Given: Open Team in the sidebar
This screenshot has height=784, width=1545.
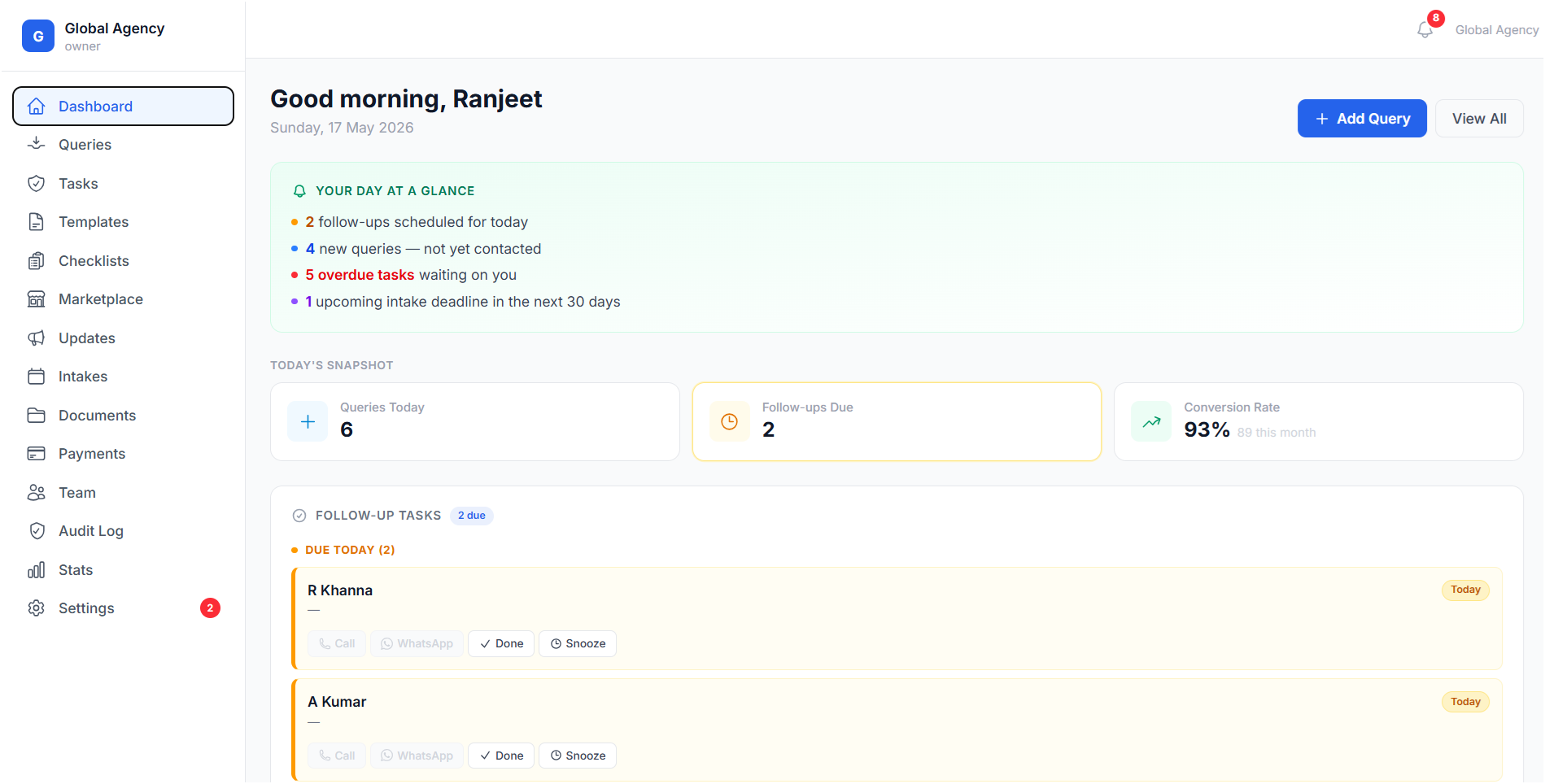Looking at the screenshot, I should point(123,493).
